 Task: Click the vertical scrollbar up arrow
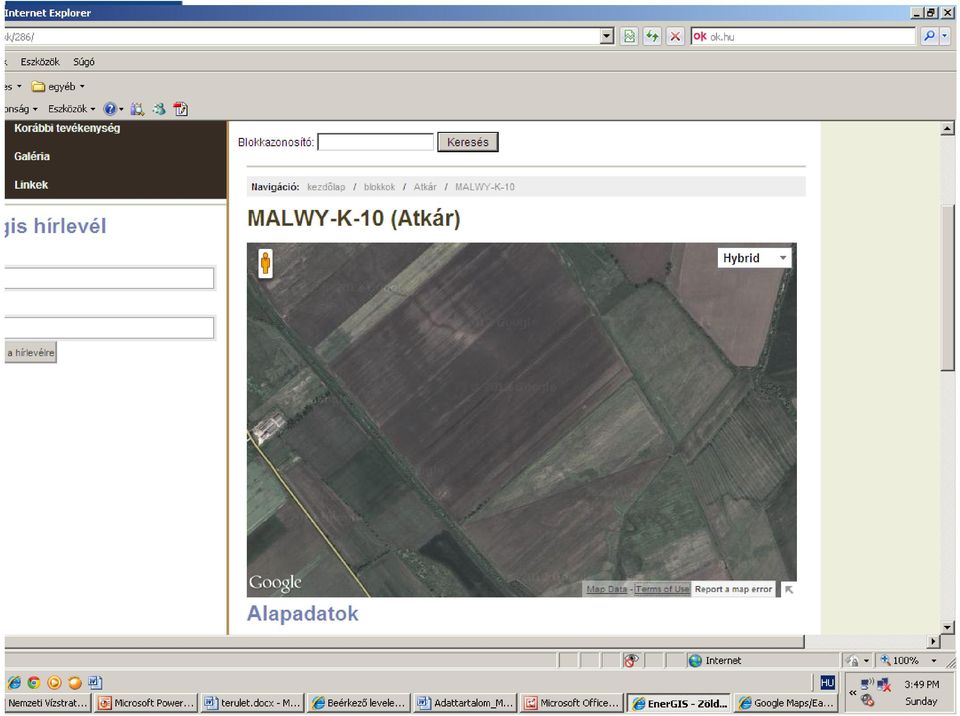(x=948, y=129)
